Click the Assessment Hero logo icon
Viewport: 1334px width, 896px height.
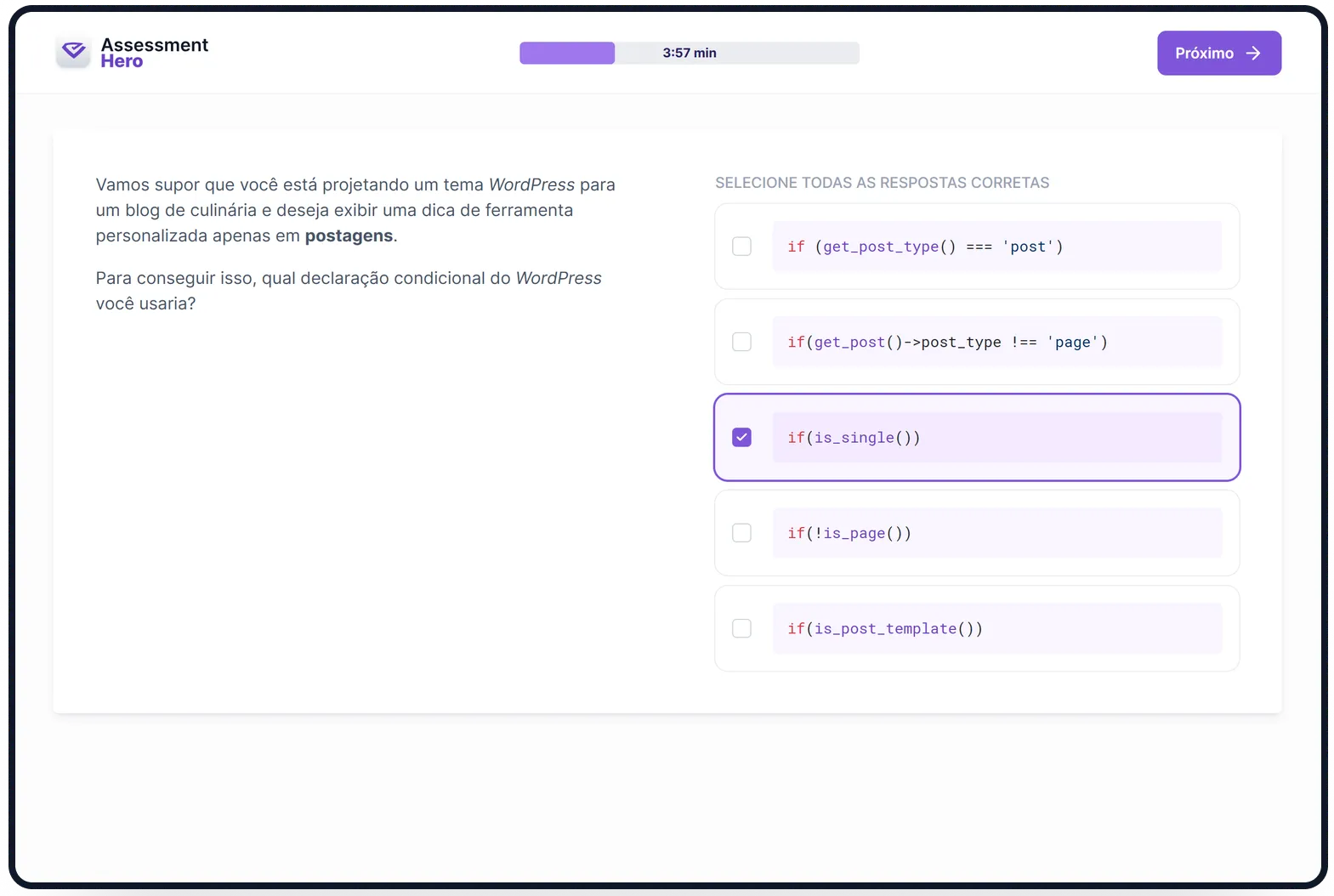[73, 52]
